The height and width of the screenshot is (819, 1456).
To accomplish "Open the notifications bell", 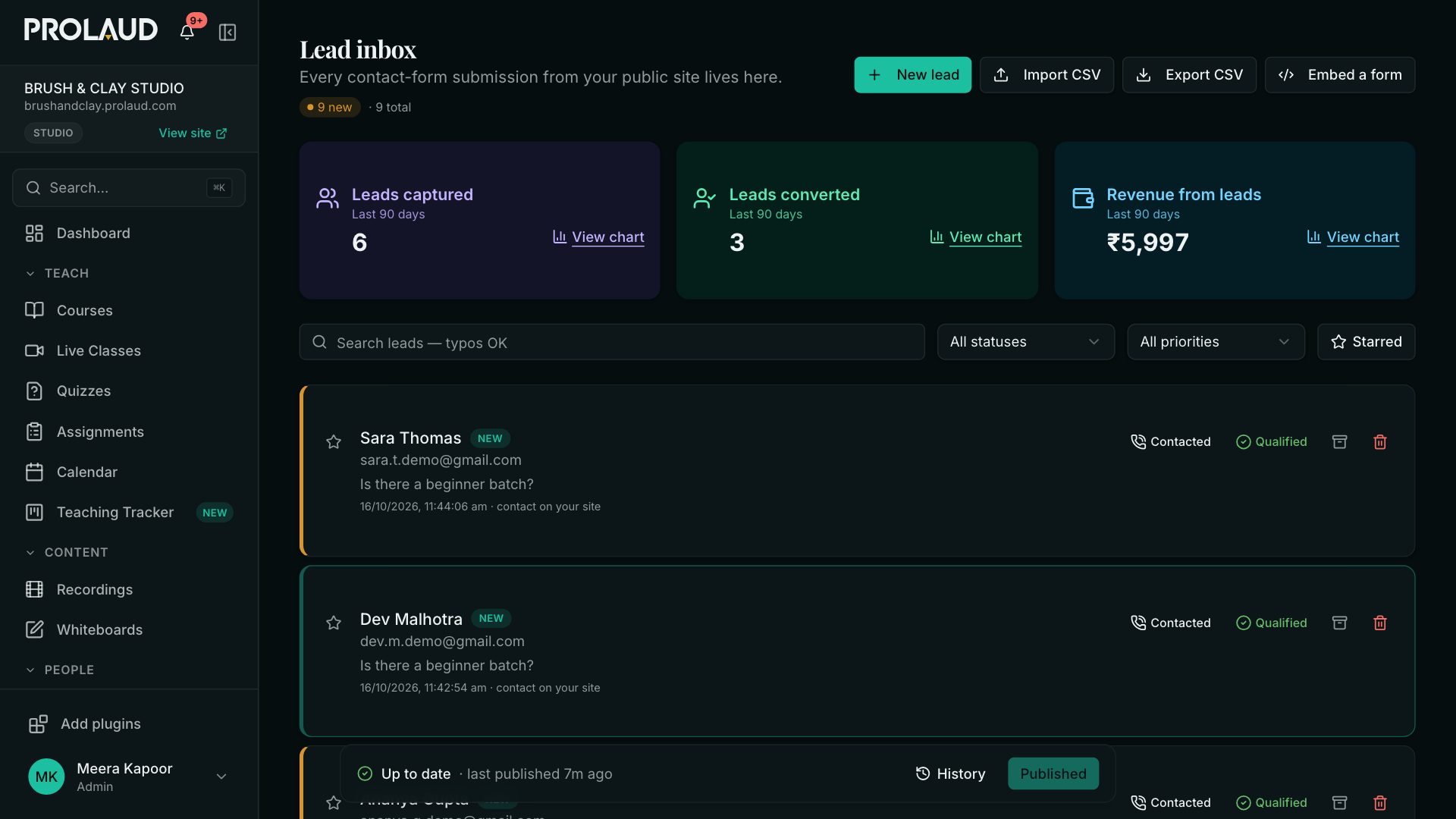I will (x=187, y=32).
